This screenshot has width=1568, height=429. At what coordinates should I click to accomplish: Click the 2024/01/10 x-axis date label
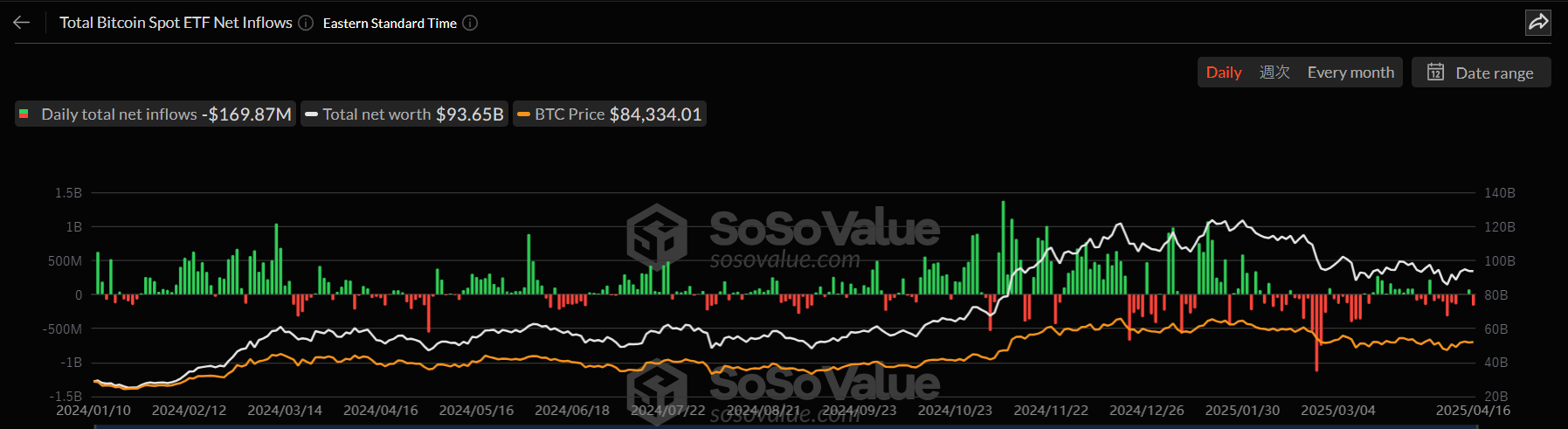pyautogui.click(x=93, y=411)
